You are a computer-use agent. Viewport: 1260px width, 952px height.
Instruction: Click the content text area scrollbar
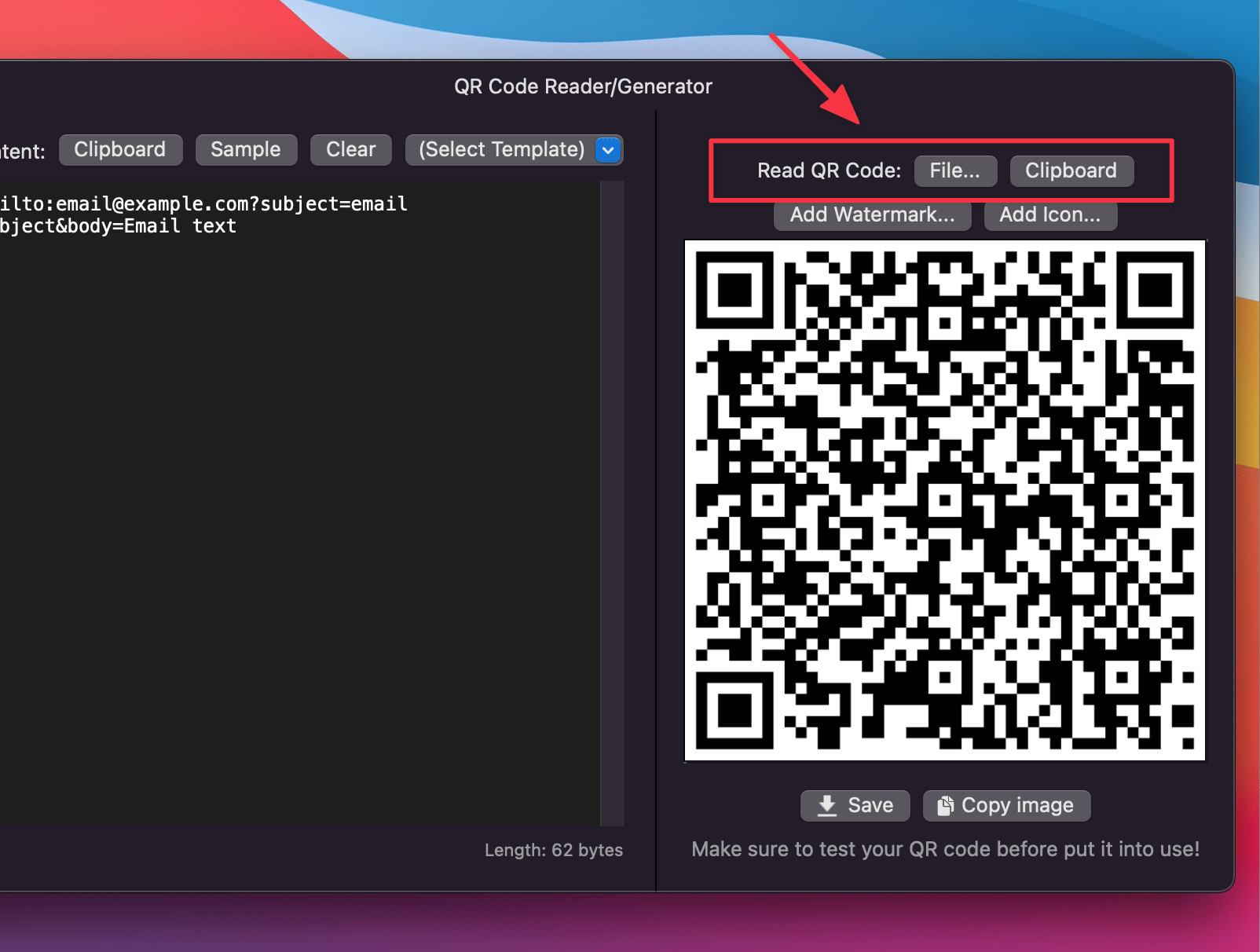coord(612,503)
